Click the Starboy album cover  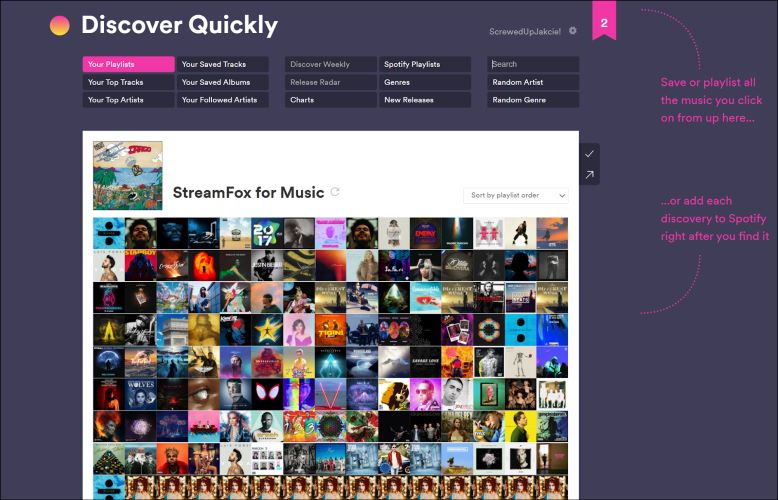(140, 265)
